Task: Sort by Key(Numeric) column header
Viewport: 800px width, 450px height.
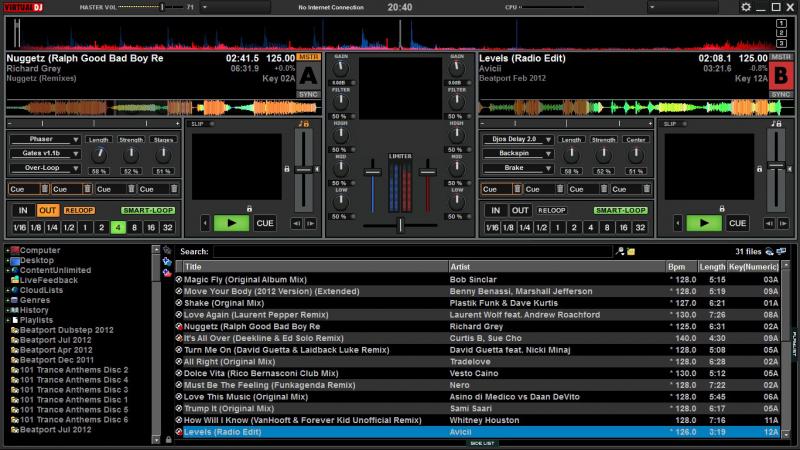Action: coord(754,267)
